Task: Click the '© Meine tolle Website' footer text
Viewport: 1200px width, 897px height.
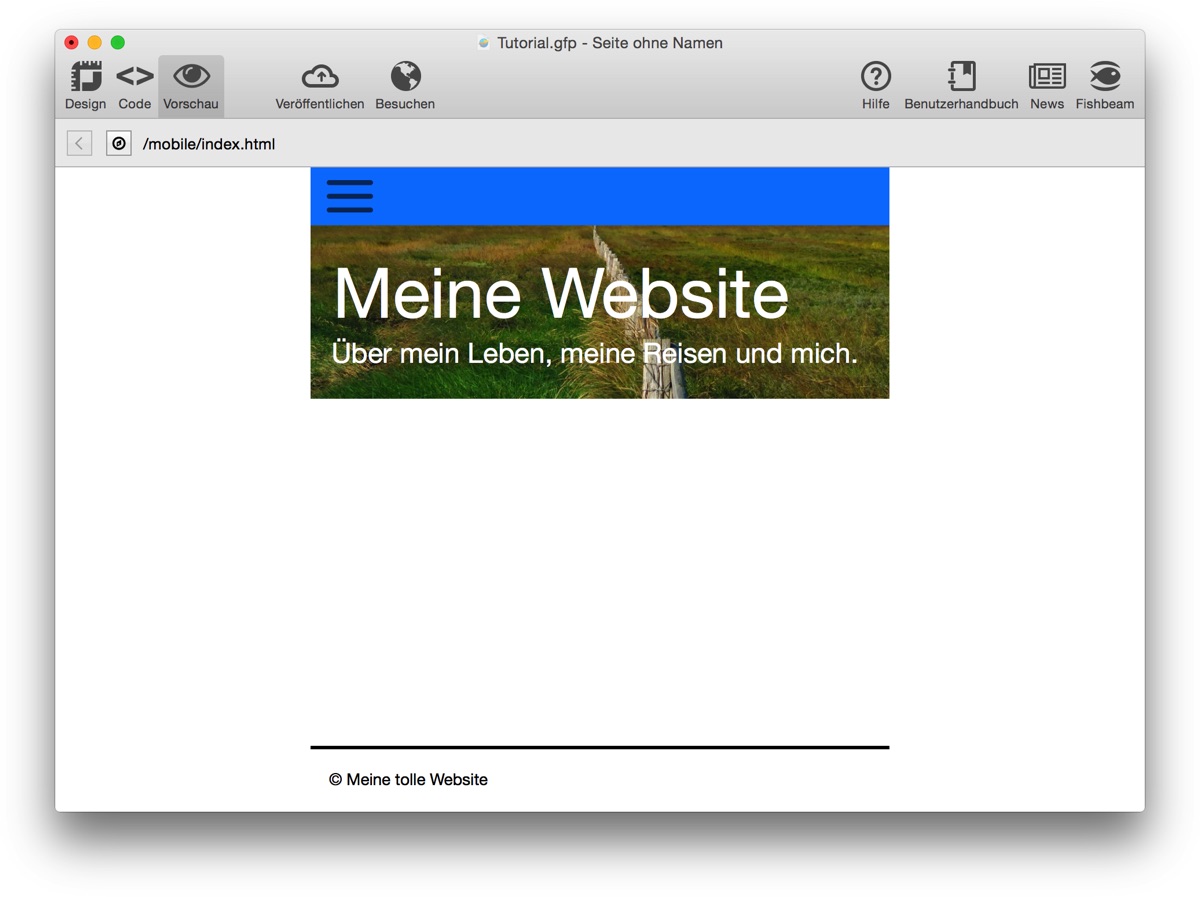Action: (408, 780)
